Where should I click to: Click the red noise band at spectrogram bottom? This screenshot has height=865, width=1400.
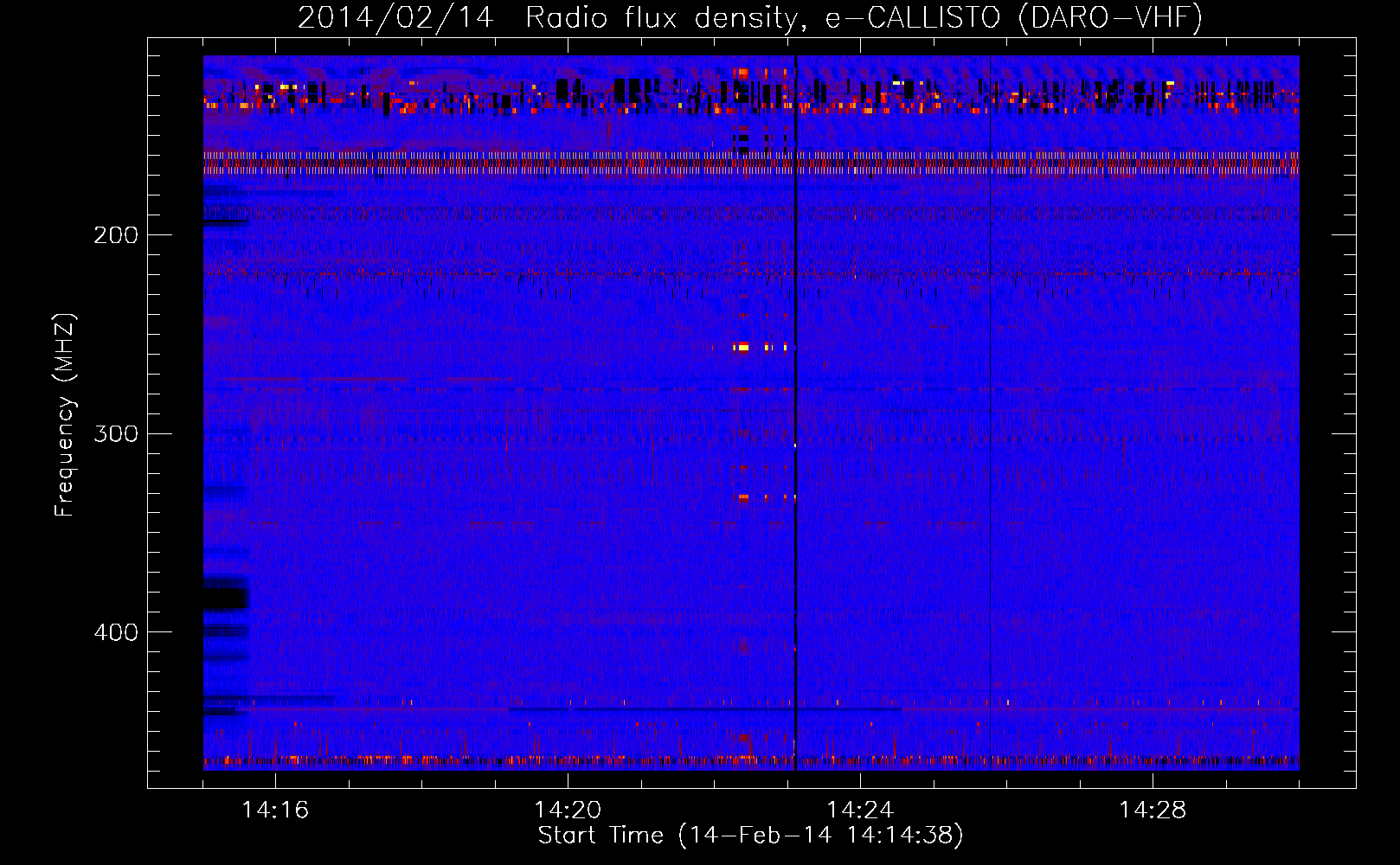751,761
